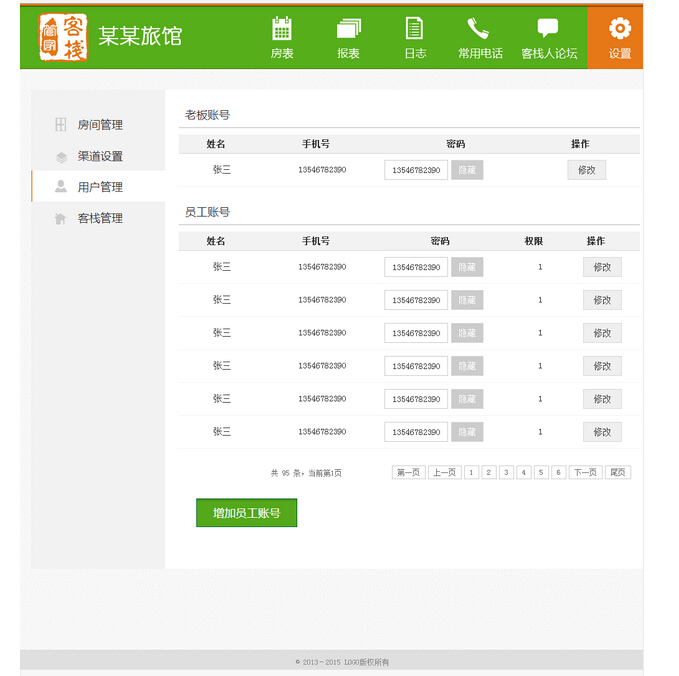Toggle 隐藏 on the last employee's password
The width and height of the screenshot is (679, 676).
coord(467,432)
